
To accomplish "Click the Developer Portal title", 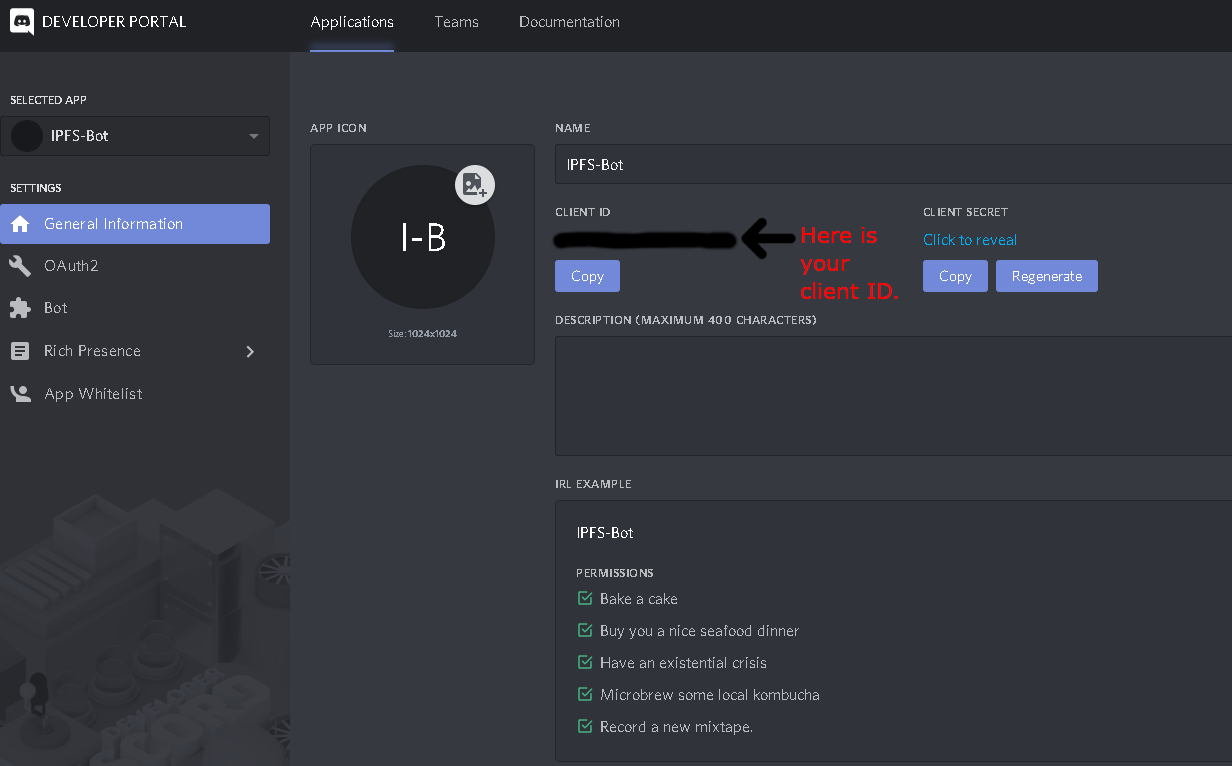I will (114, 21).
